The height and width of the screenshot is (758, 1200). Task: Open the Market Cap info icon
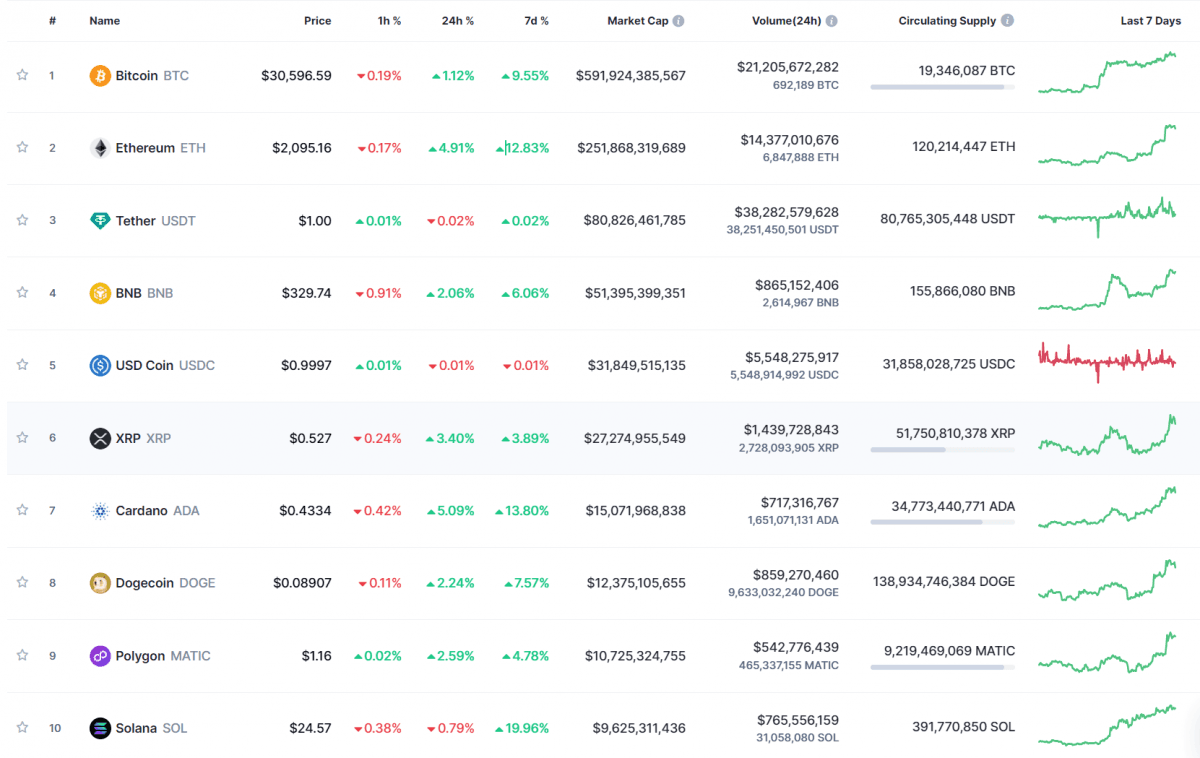(x=679, y=21)
